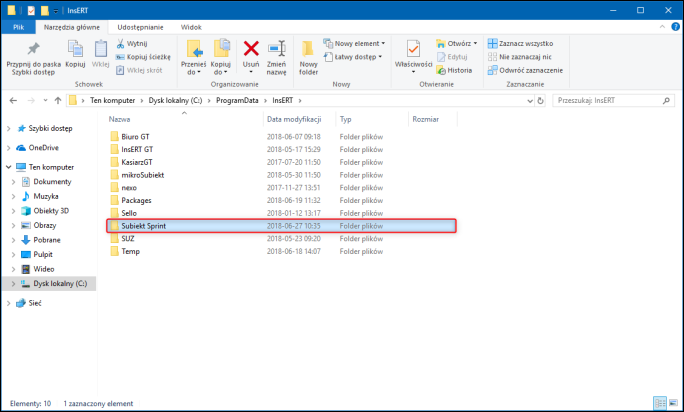684x412 pixels.
Task: Switch to details view in status bar
Action: tap(660, 403)
